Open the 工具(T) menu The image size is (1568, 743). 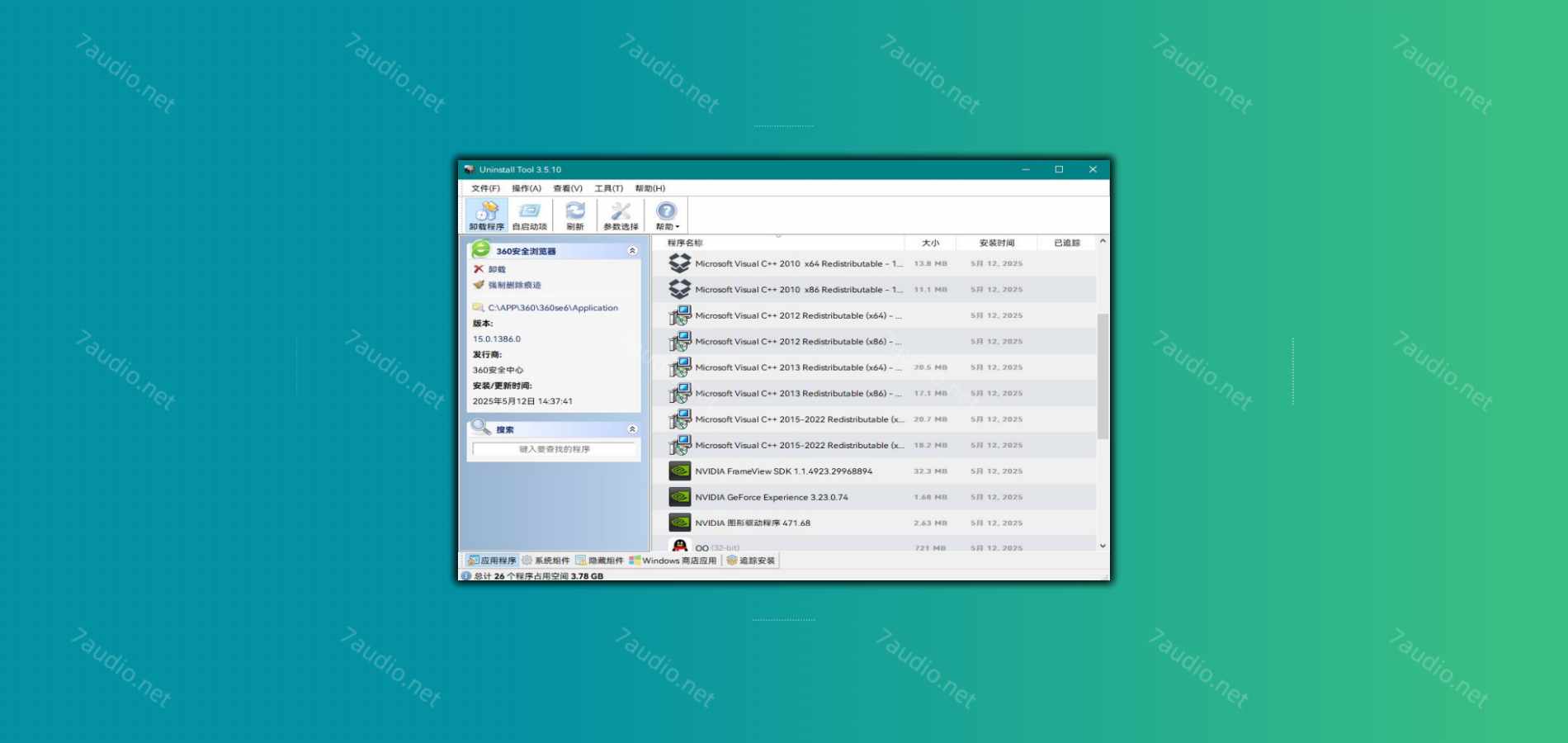click(609, 188)
